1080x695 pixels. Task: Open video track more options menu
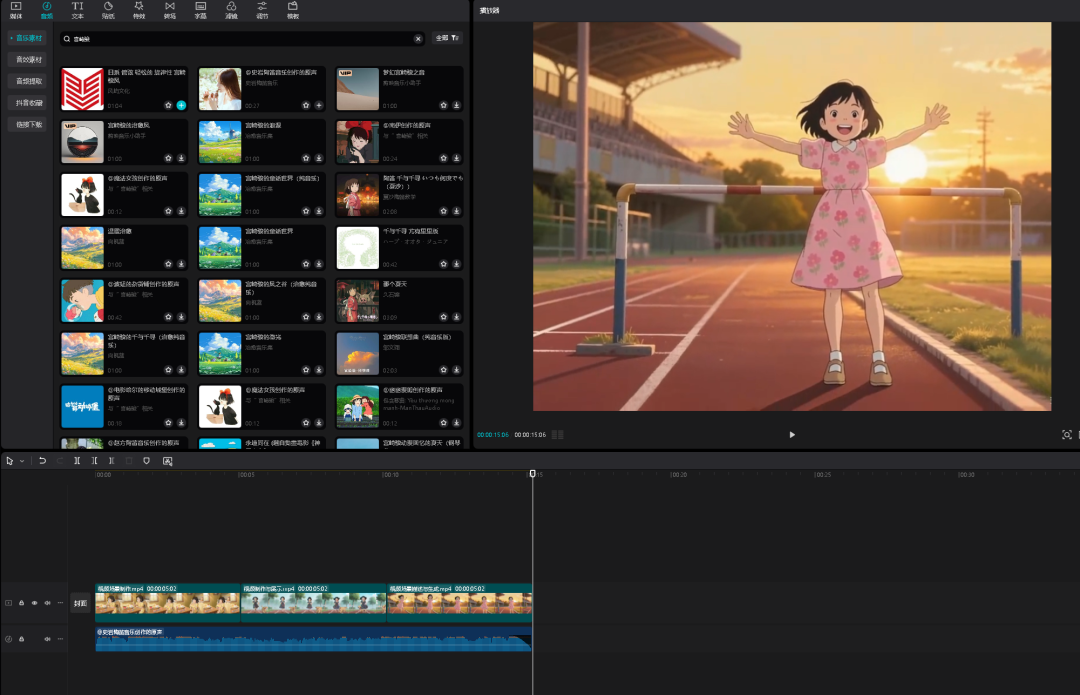tap(61, 603)
